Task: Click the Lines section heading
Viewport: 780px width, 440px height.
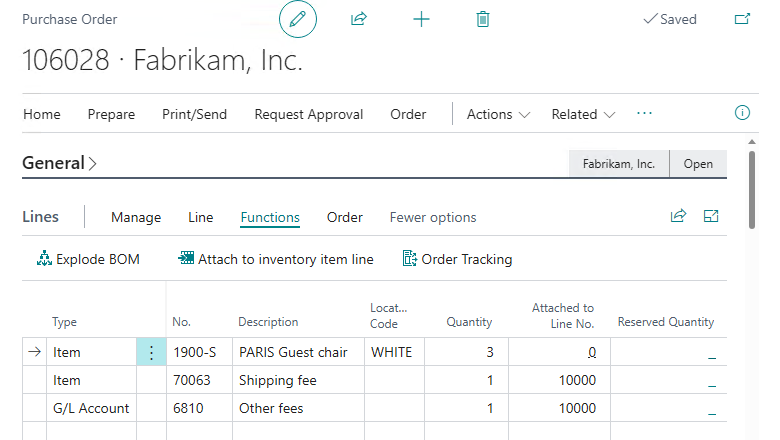Action: coord(41,217)
